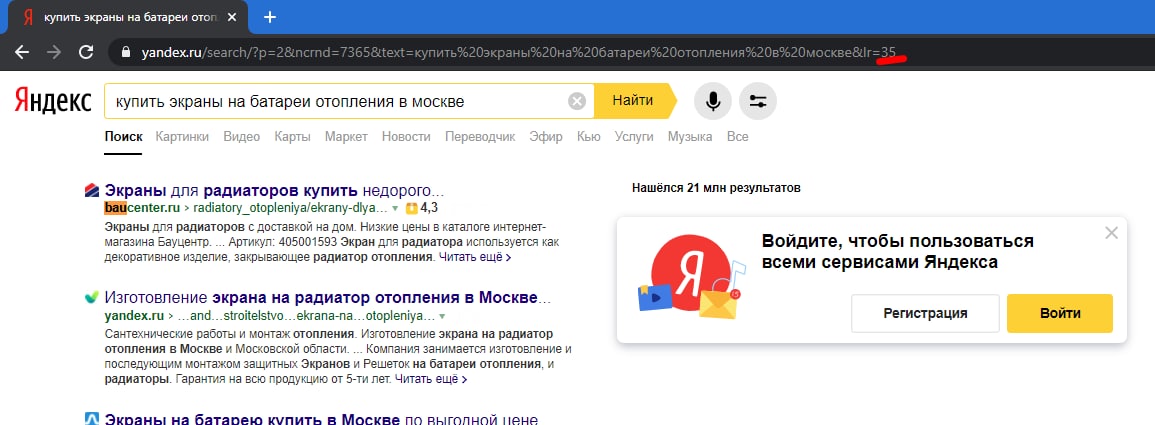Image resolution: width=1155 pixels, height=425 pixels.
Task: Expand dropdown arrow next to yandex.ru result URL
Action: click(442, 317)
